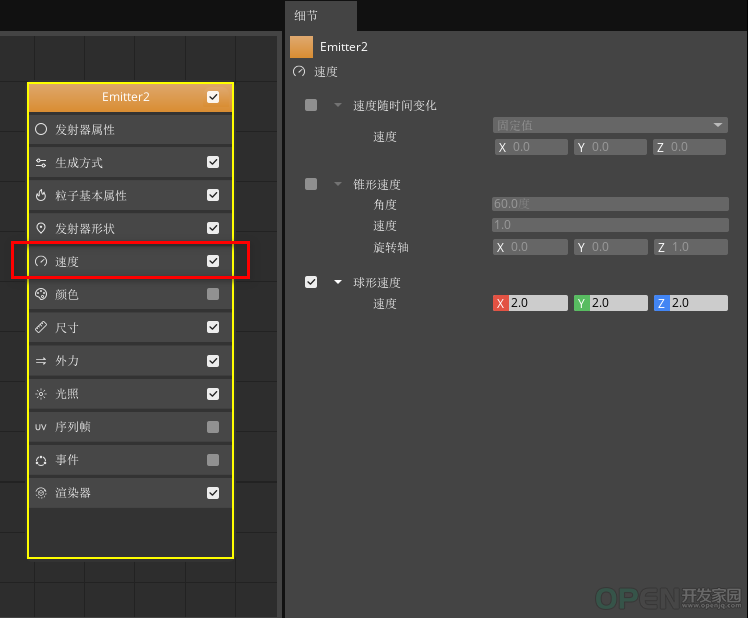Click the 发射器属性 circle icon

coord(41,129)
